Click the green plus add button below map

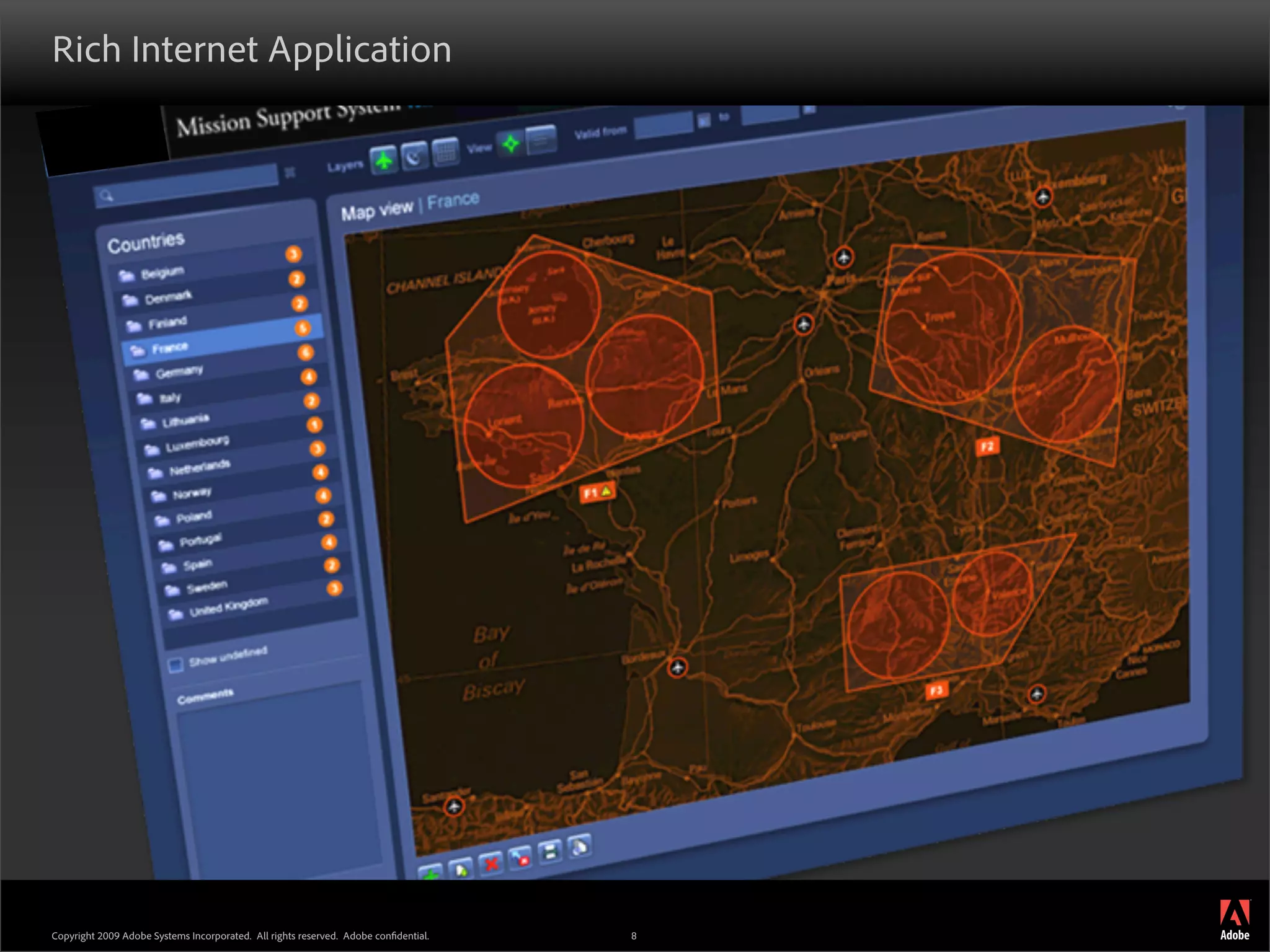[x=430, y=873]
